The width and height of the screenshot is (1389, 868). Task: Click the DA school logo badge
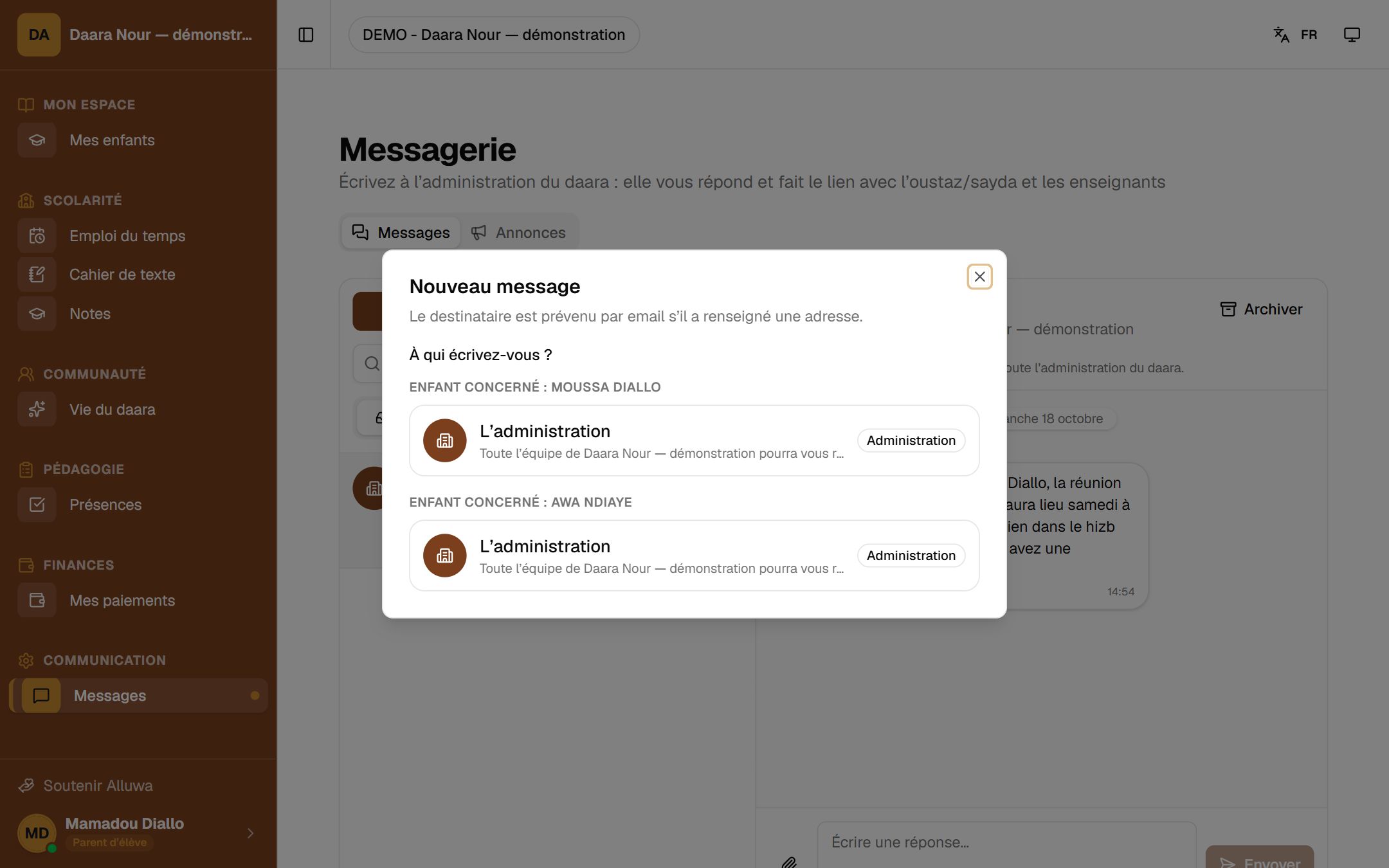click(x=39, y=35)
